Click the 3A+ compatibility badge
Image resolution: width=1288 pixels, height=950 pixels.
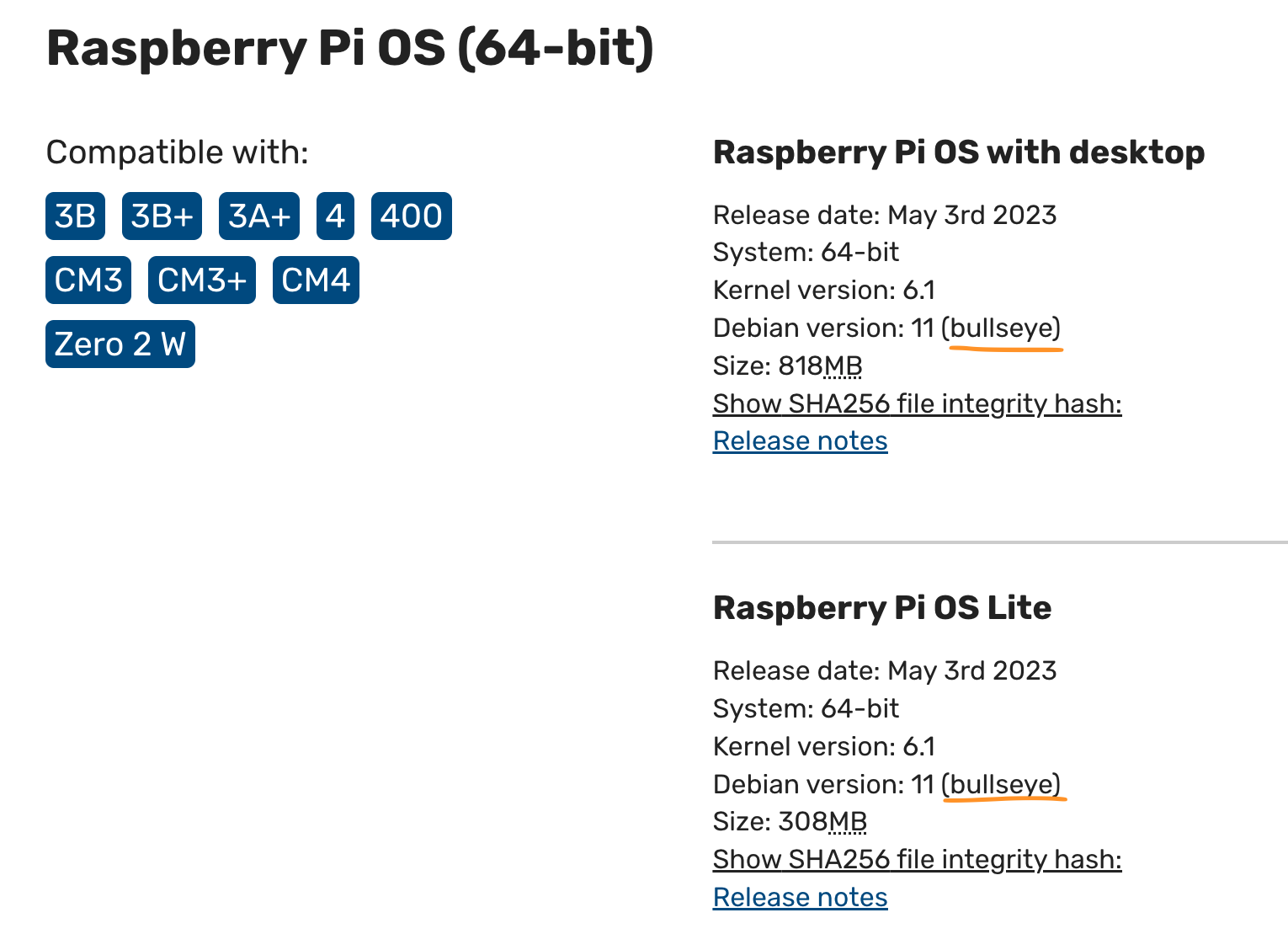[x=258, y=216]
